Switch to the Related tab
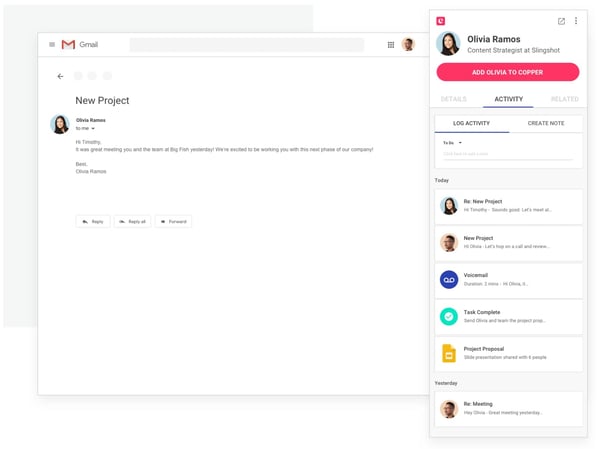 tap(564, 99)
